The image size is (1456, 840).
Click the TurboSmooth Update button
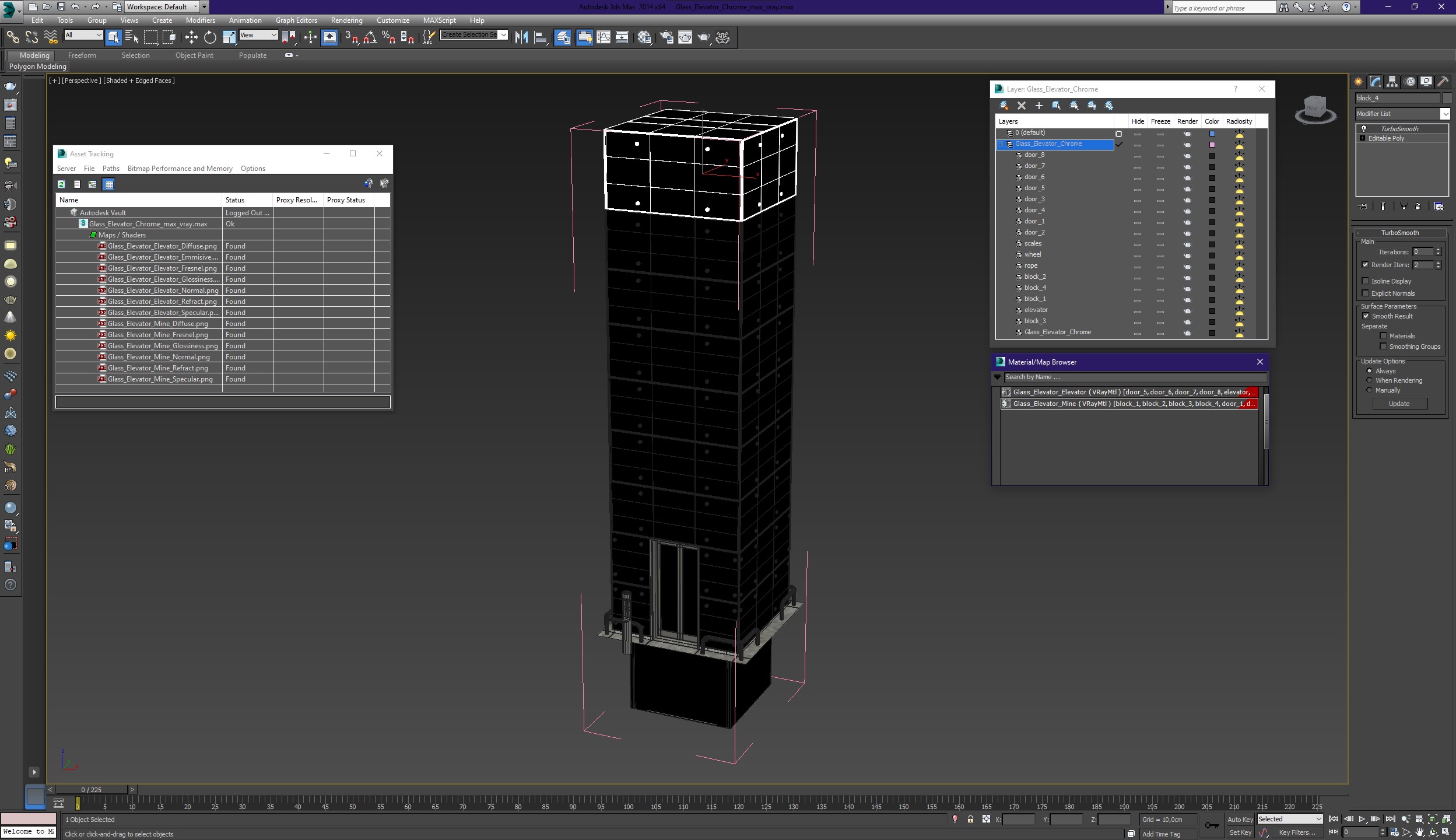[1399, 404]
